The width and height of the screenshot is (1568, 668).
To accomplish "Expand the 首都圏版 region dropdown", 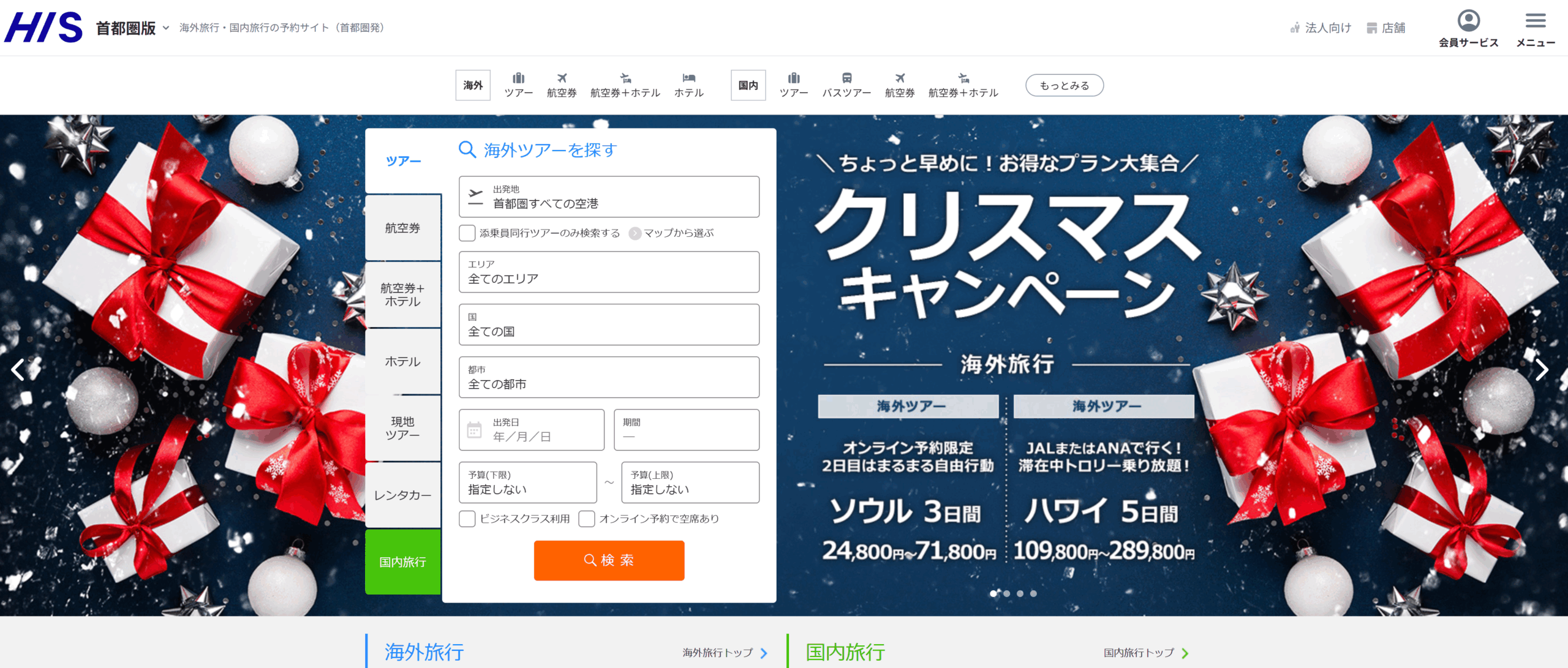I will (132, 28).
